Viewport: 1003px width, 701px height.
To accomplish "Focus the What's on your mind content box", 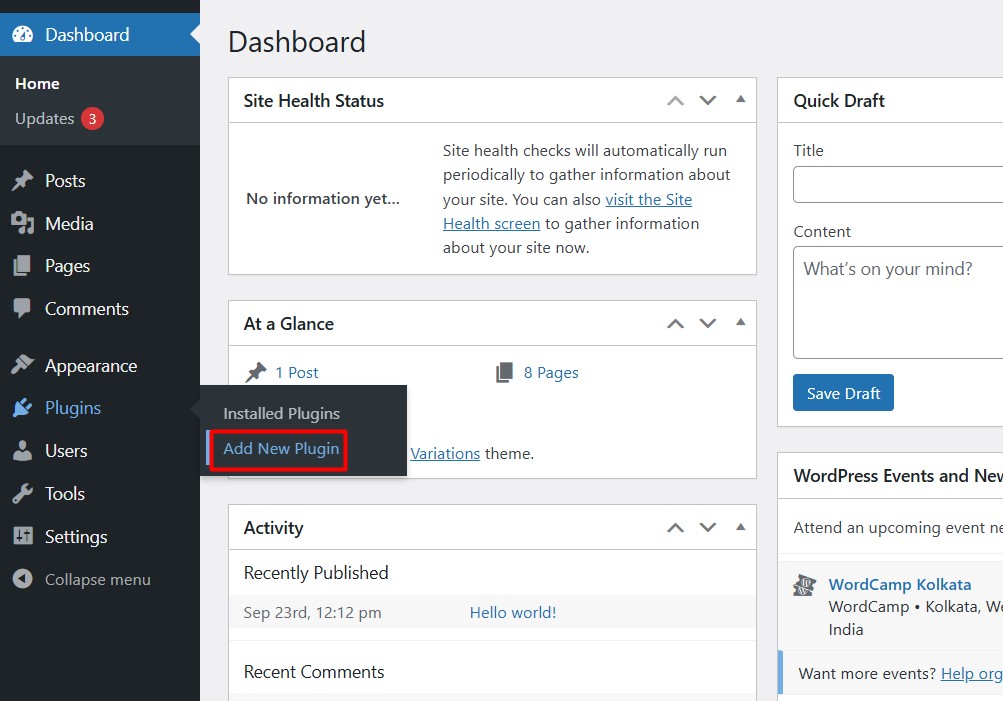I will pos(898,303).
